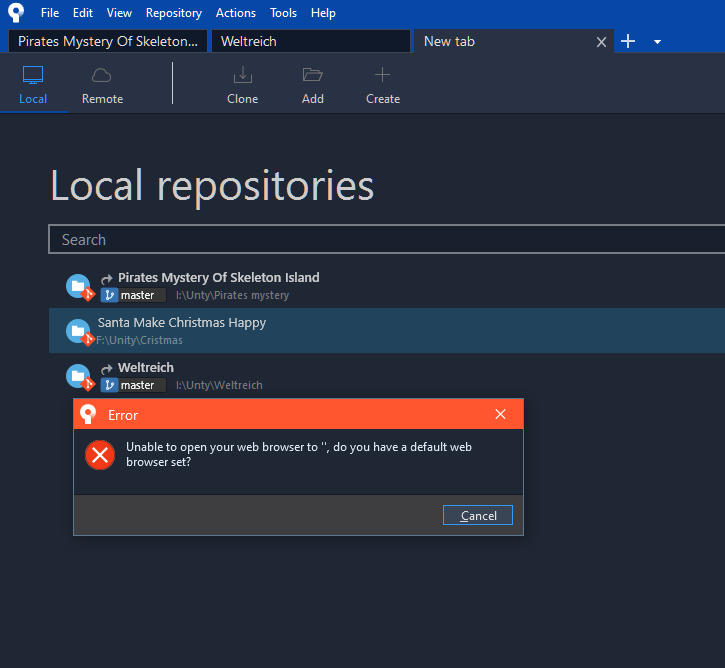Open the Tools menu
Image resolution: width=725 pixels, height=668 pixels.
(283, 13)
